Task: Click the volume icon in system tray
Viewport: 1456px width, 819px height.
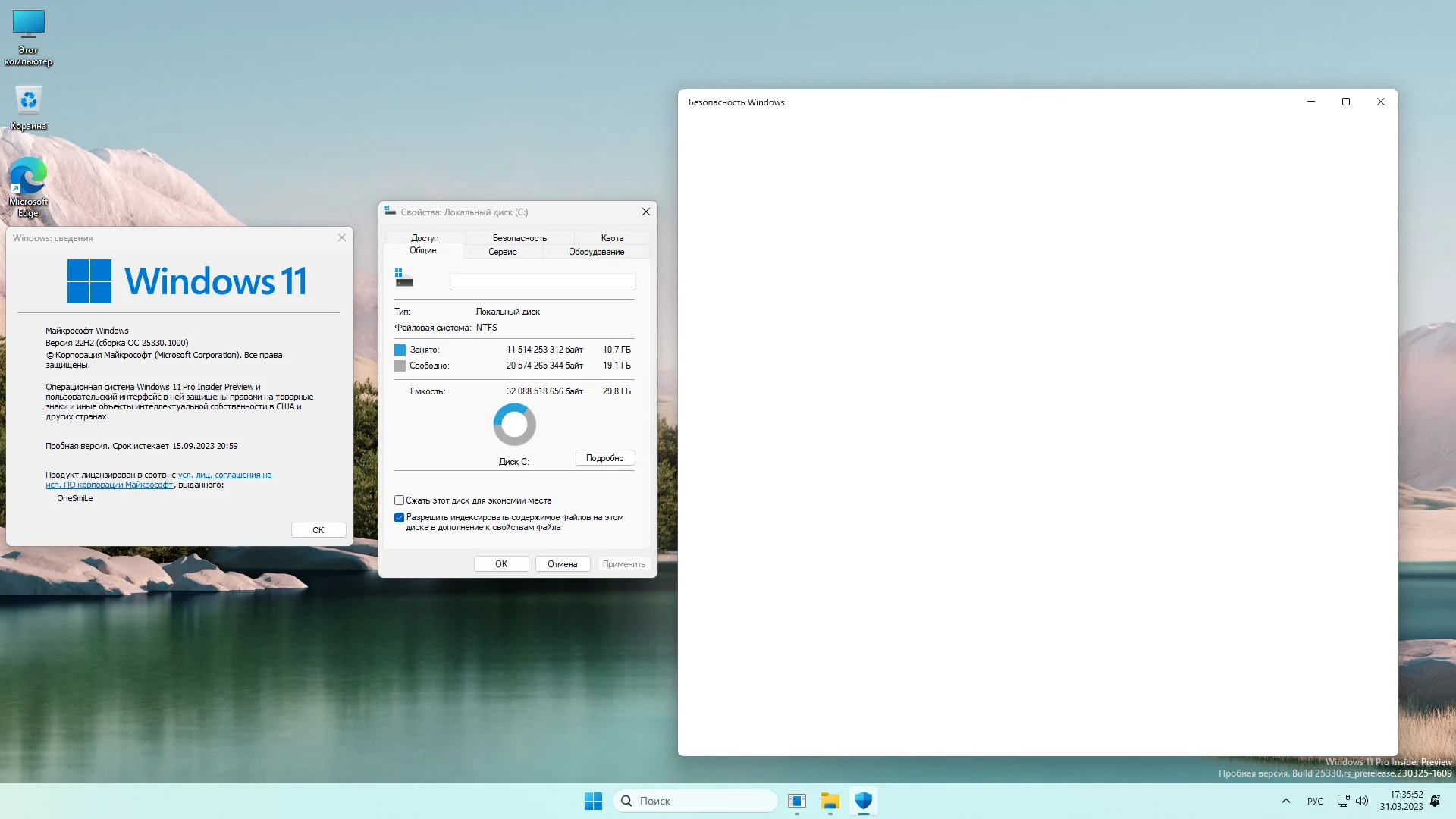Action: pyautogui.click(x=1362, y=801)
